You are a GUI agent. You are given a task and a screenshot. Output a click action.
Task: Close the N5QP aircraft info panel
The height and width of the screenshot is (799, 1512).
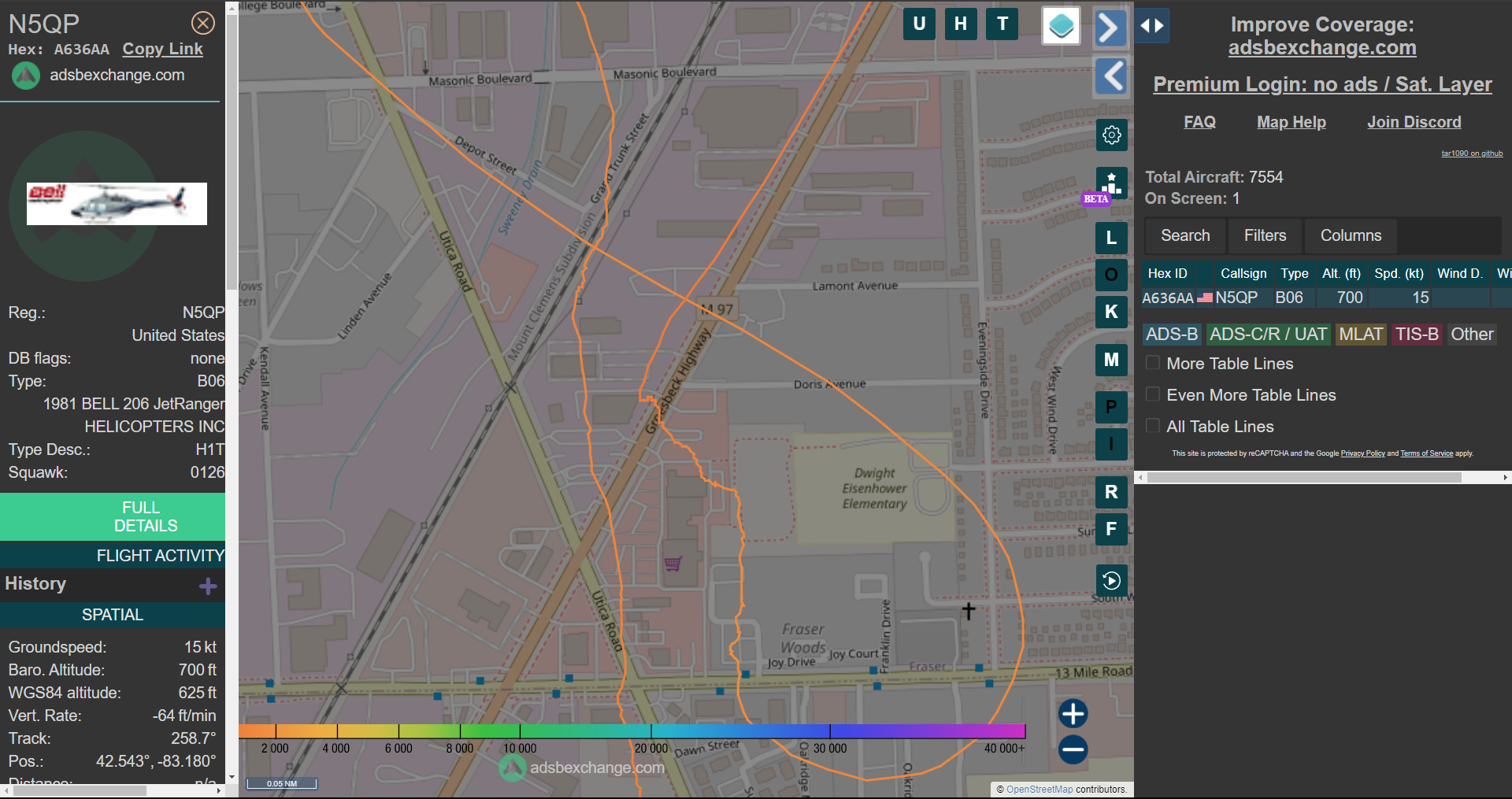point(203,24)
